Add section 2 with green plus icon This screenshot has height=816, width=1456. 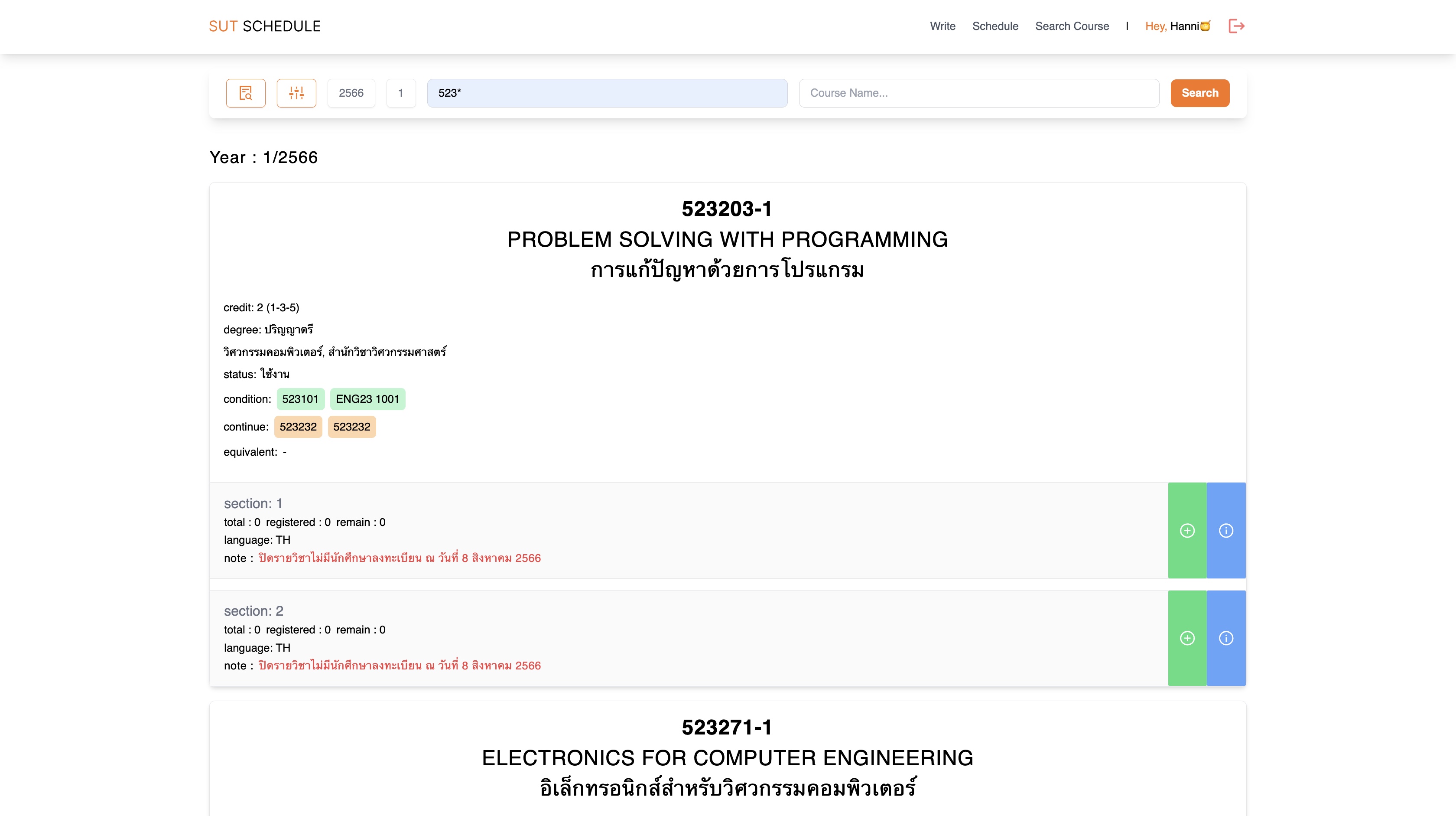click(1187, 638)
